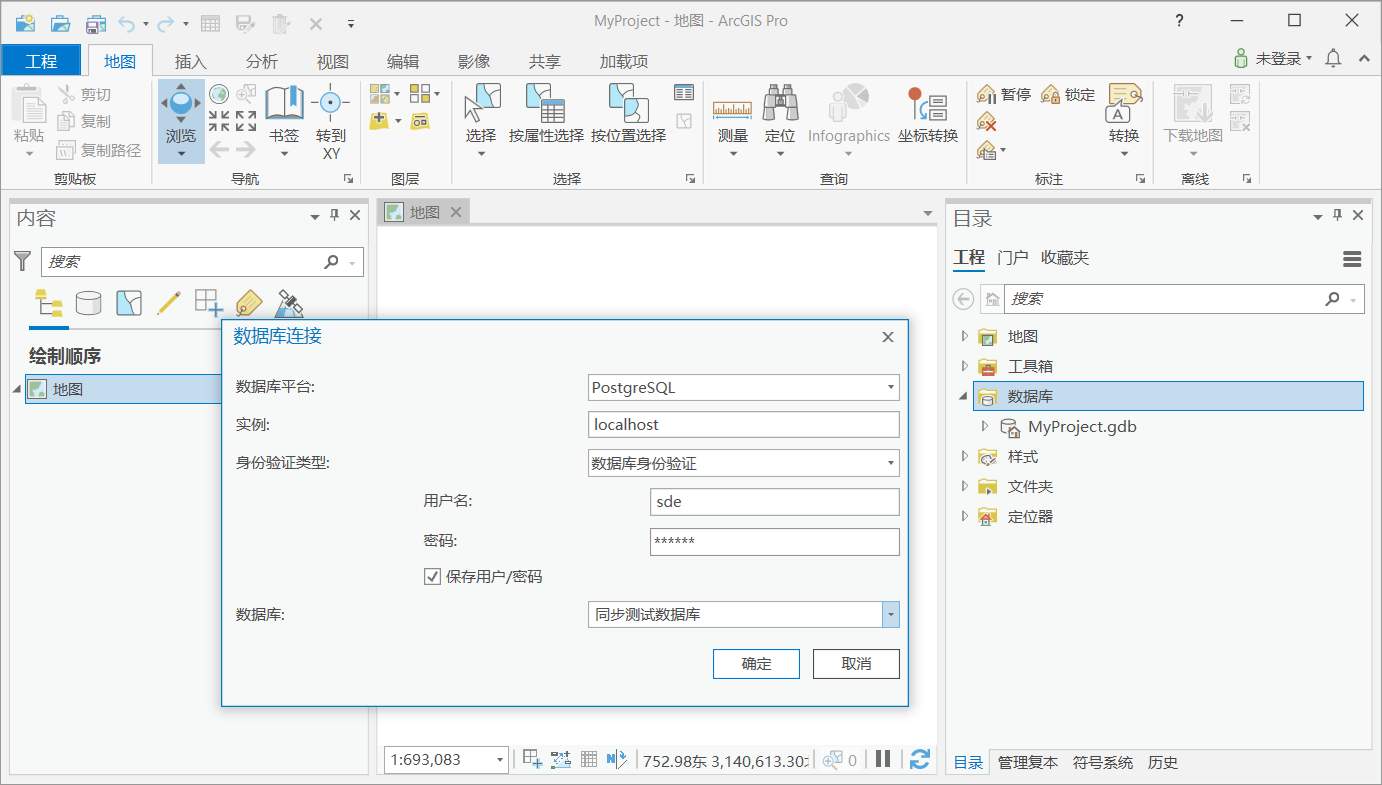Open the Database Platform (数据库平台) PostgreSQL dropdown
This screenshot has width=1382, height=785.
(744, 387)
